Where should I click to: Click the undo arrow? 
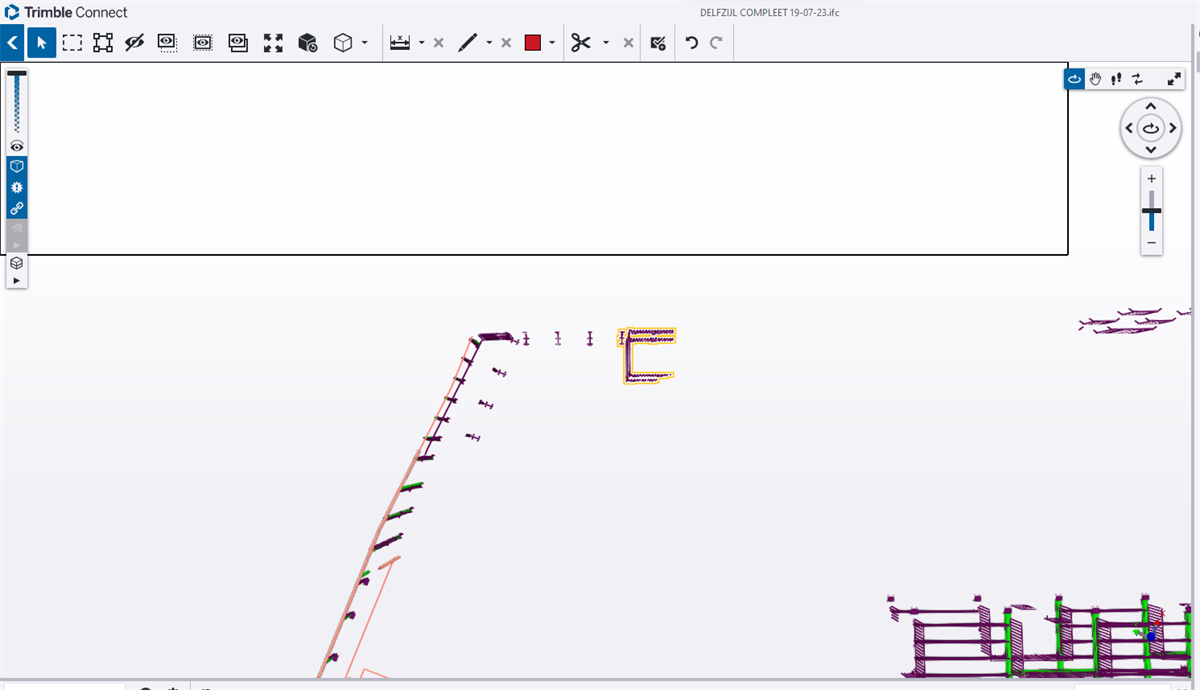coord(692,43)
